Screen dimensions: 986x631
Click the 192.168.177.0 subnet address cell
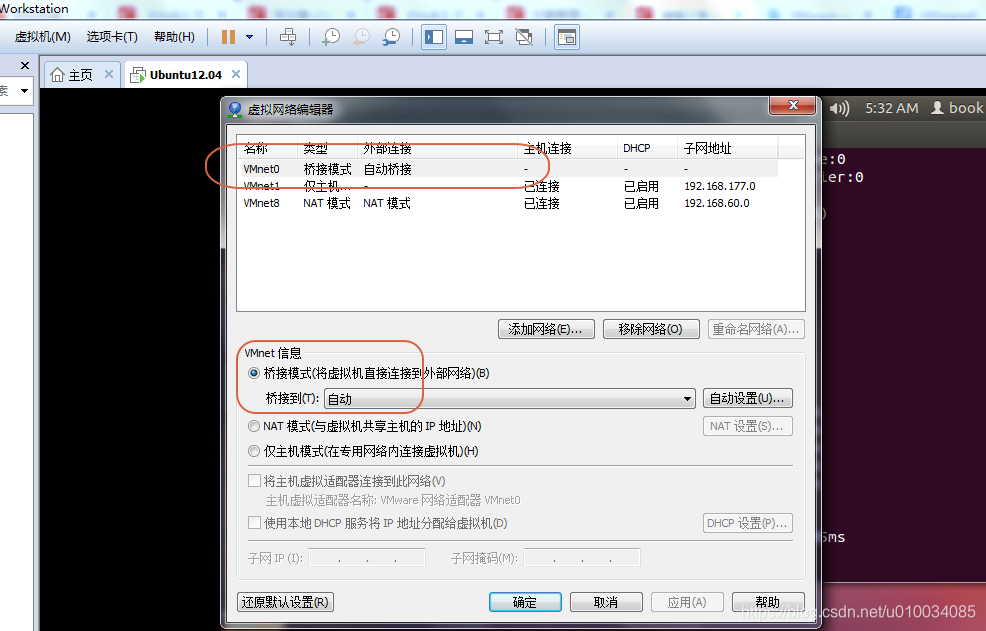[x=719, y=186]
